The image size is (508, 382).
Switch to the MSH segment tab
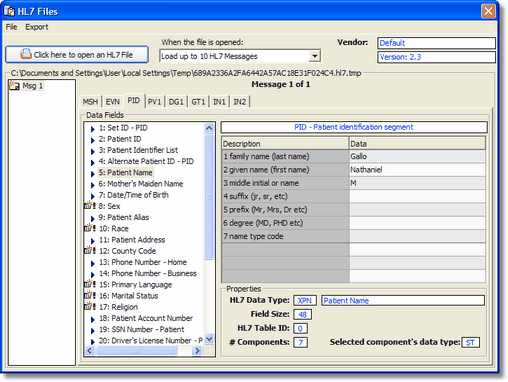point(90,102)
